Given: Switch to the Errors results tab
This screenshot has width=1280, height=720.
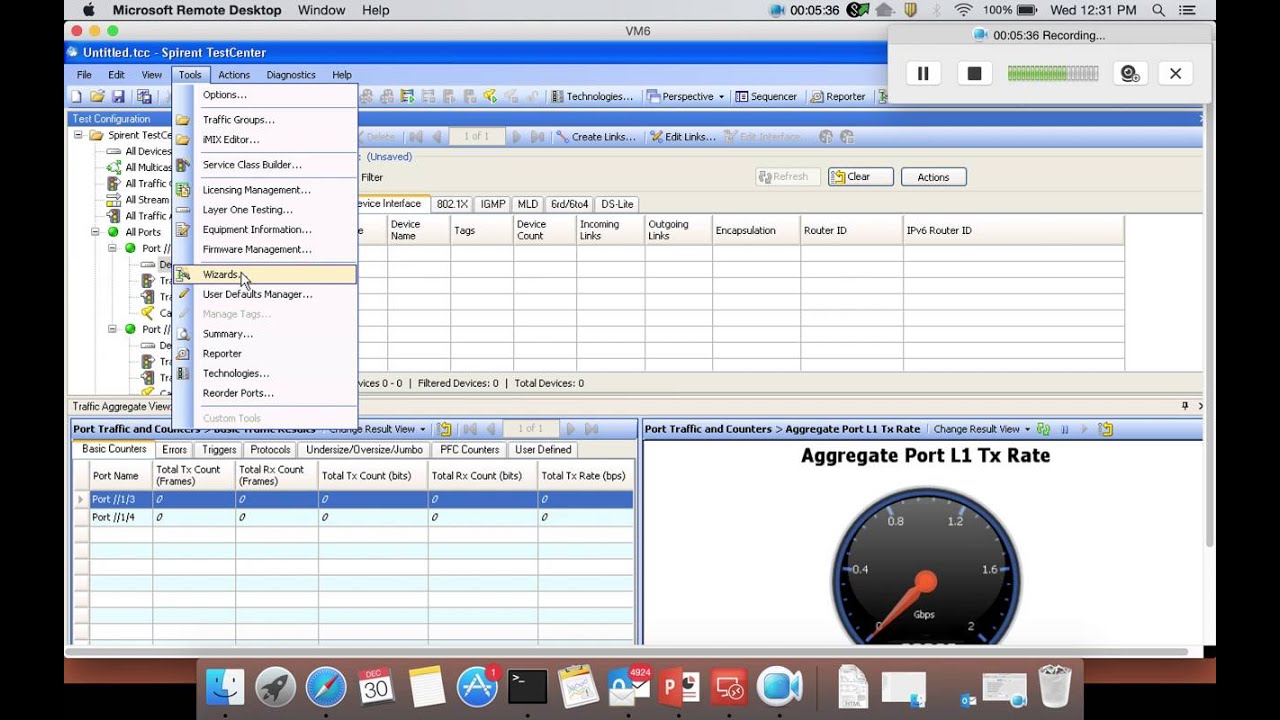Looking at the screenshot, I should coord(174,450).
